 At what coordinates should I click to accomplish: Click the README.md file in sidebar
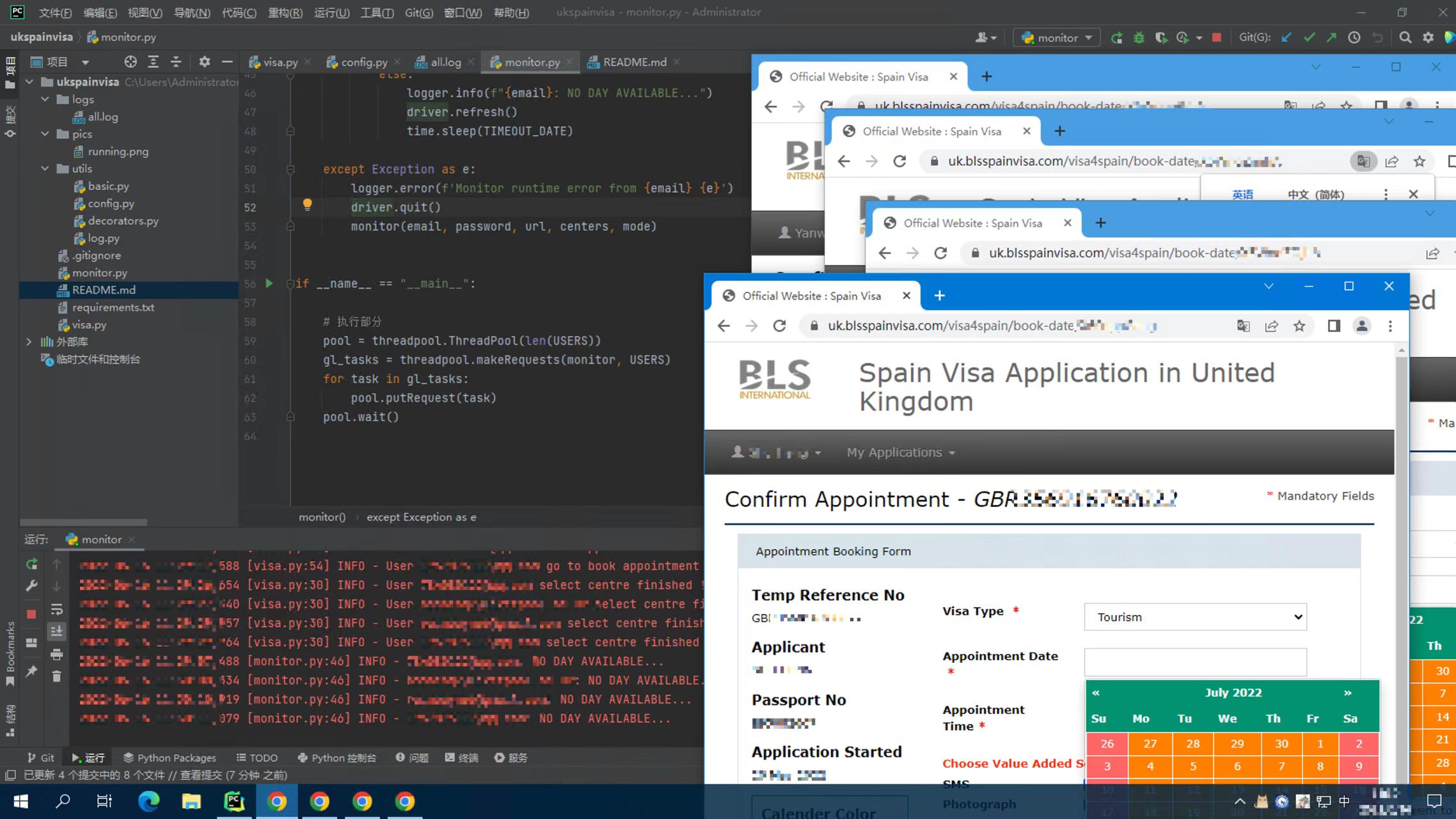click(104, 289)
